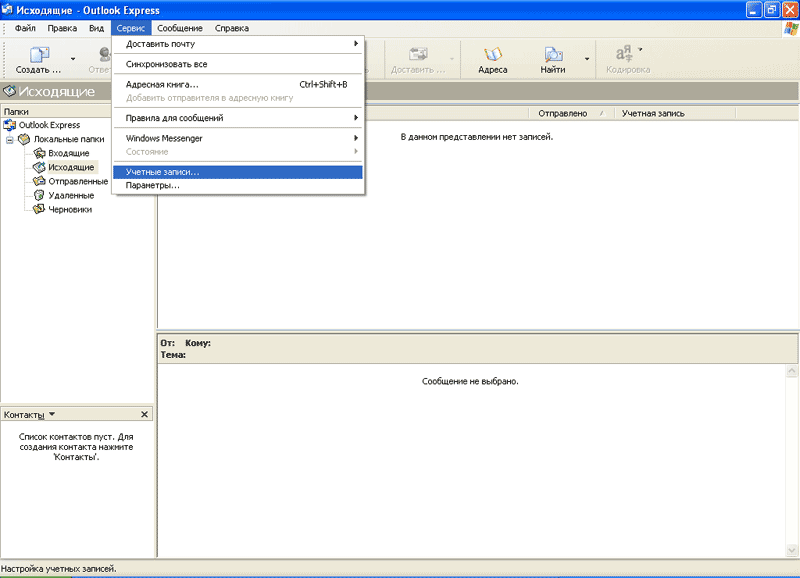Expand the Windows Messenger submenu
Viewport: 800px width, 578px height.
238,138
